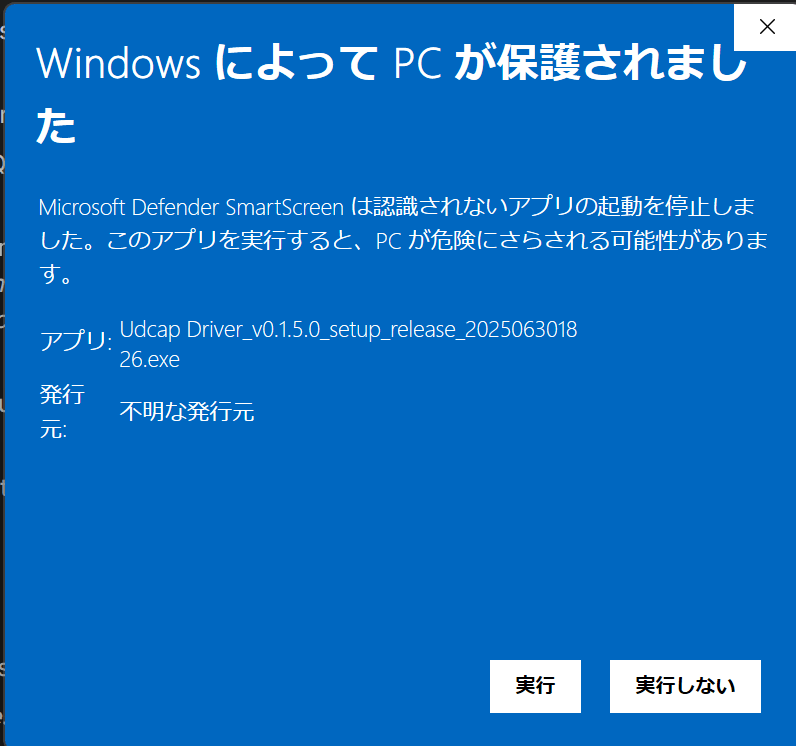796x746 pixels.
Task: Click the 'PC が保護されました' part of title
Action: [x=571, y=63]
